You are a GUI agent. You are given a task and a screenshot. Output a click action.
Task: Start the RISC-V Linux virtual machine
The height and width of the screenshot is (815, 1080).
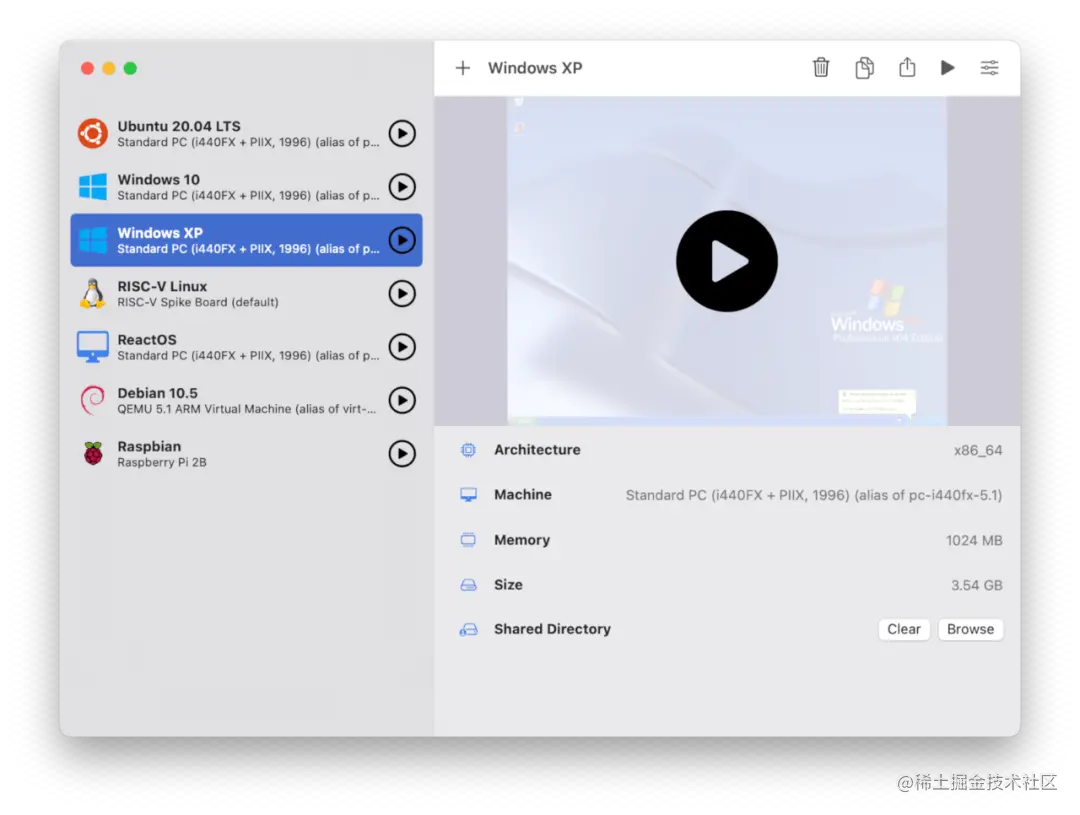coord(402,293)
